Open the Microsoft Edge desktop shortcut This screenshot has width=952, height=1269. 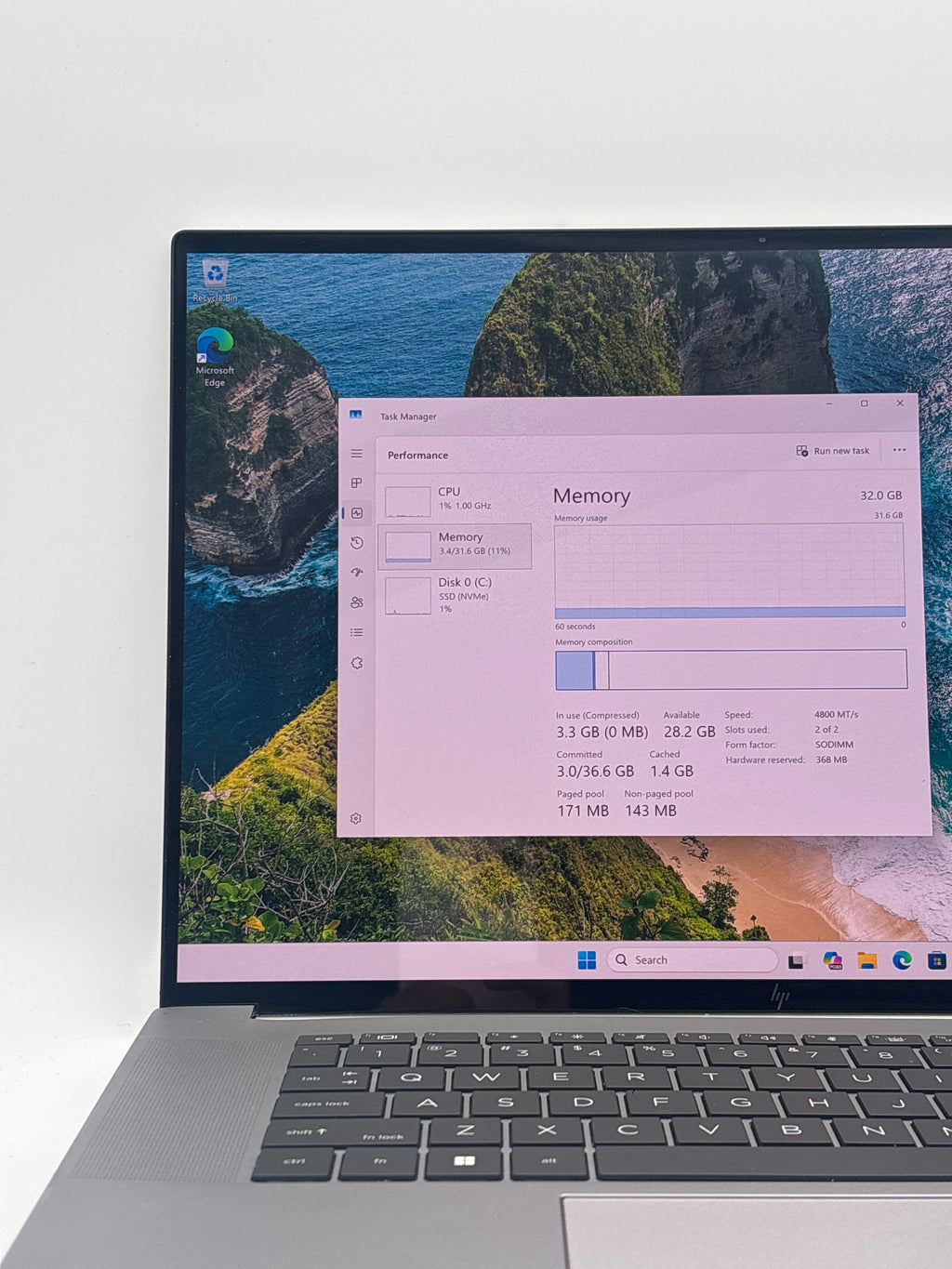[215, 357]
